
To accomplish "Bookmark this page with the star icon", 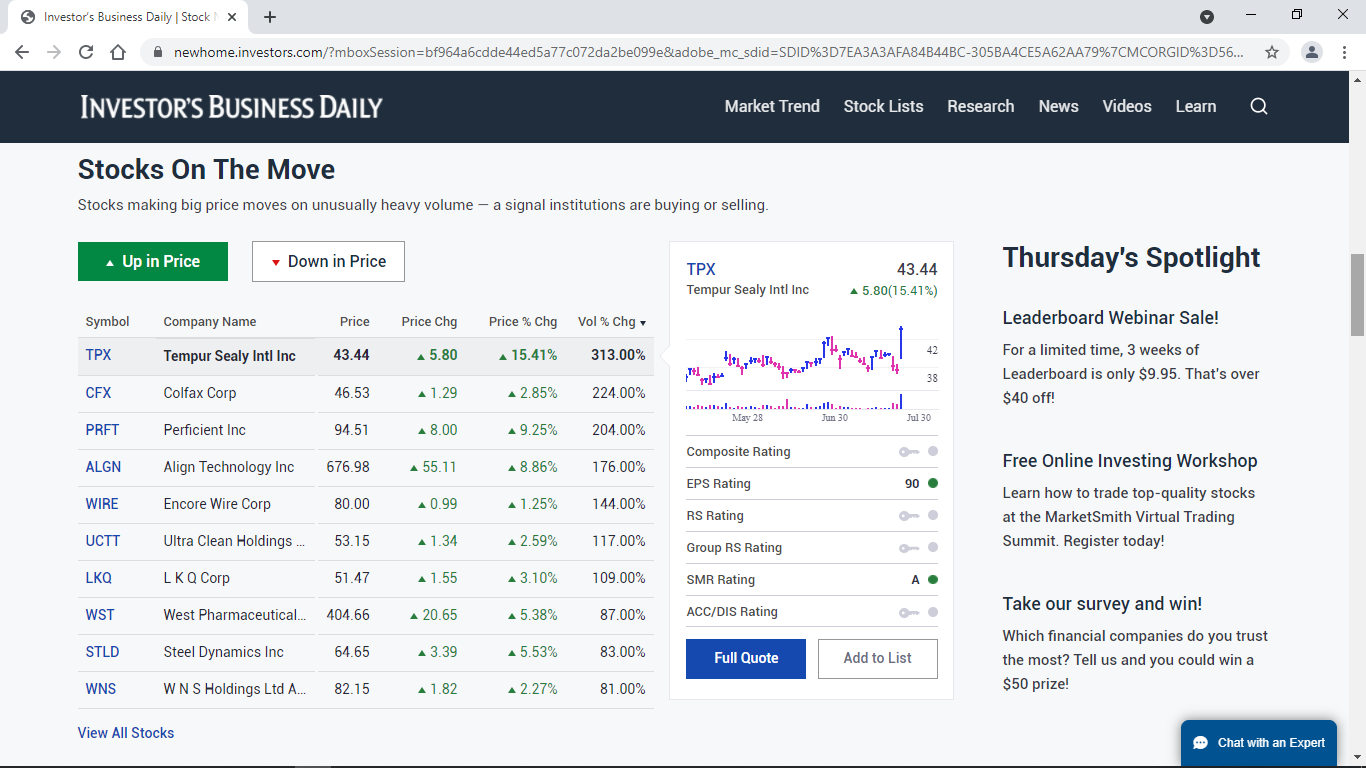I will (x=1272, y=52).
